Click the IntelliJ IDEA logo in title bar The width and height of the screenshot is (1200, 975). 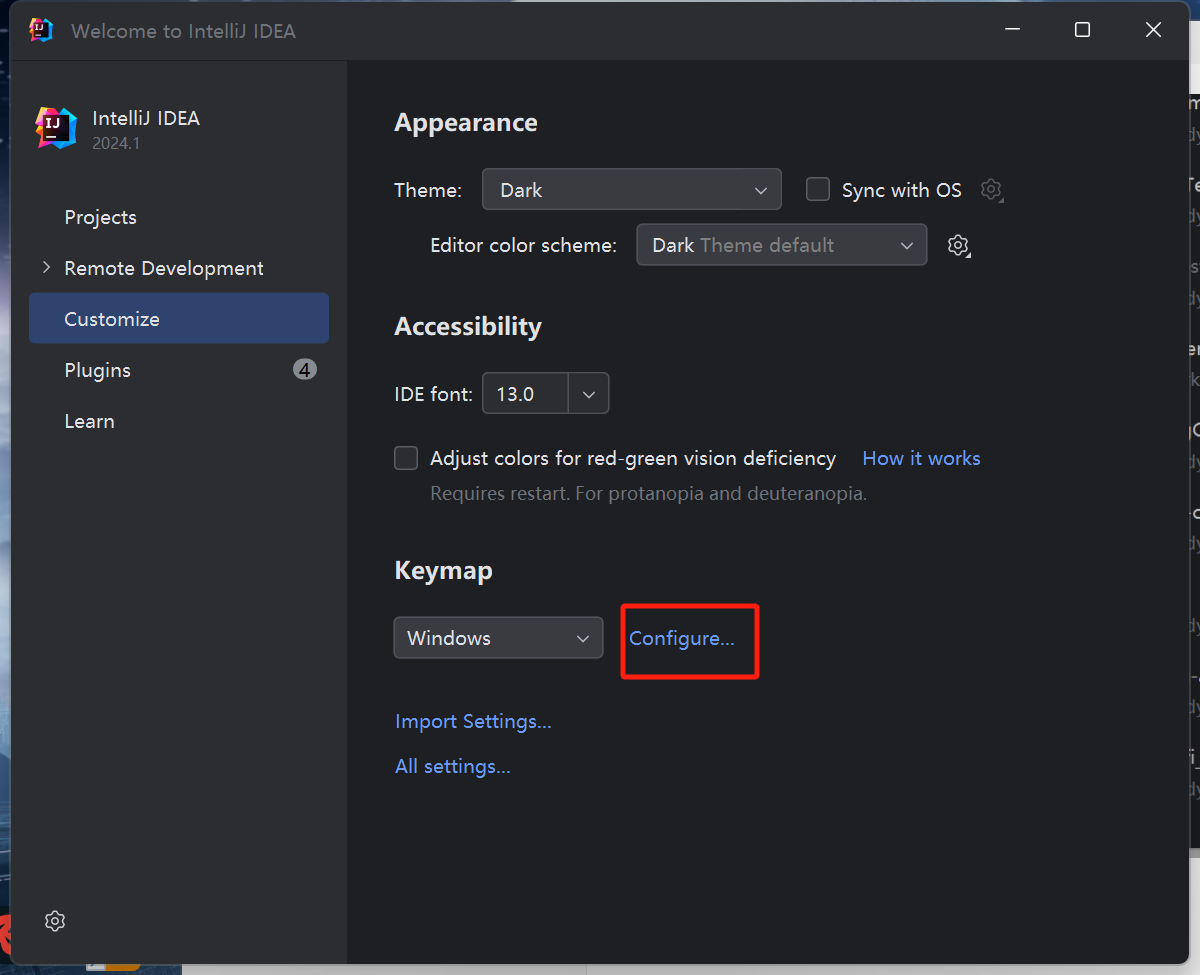tap(41, 30)
